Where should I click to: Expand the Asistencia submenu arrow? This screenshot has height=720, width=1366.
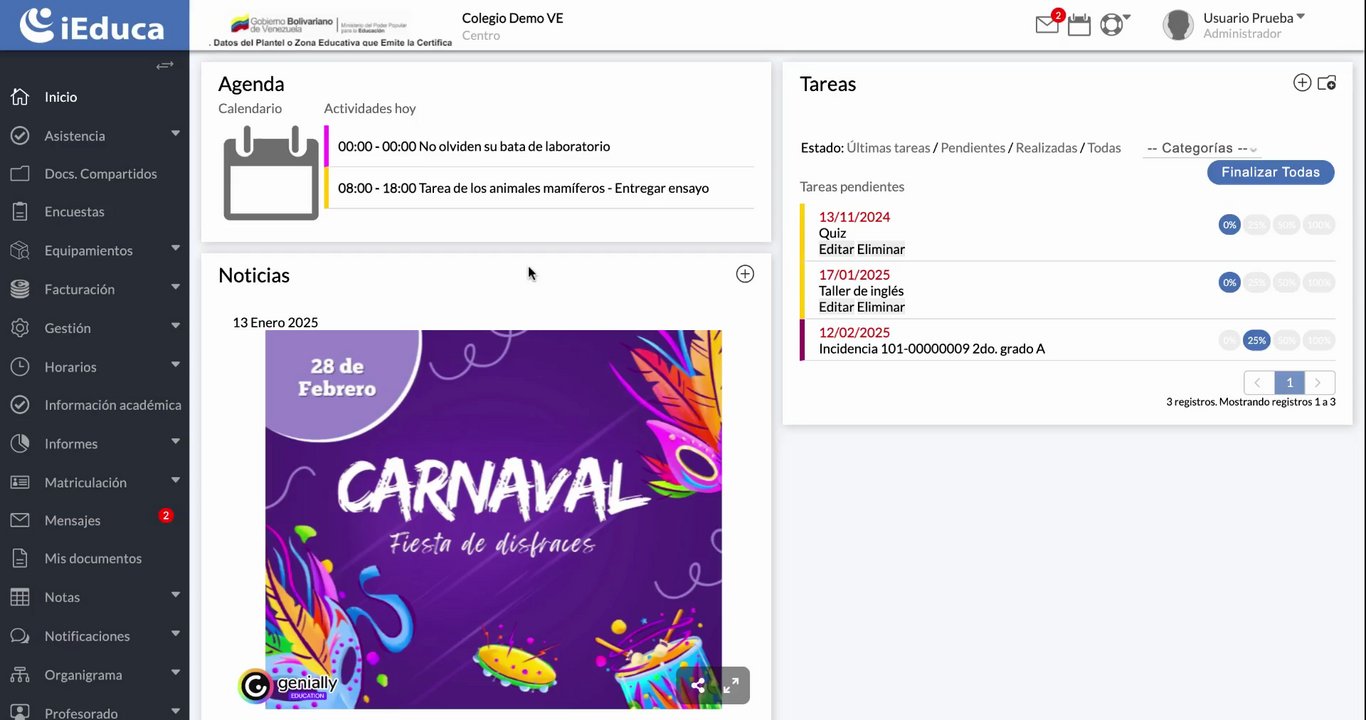(x=175, y=133)
